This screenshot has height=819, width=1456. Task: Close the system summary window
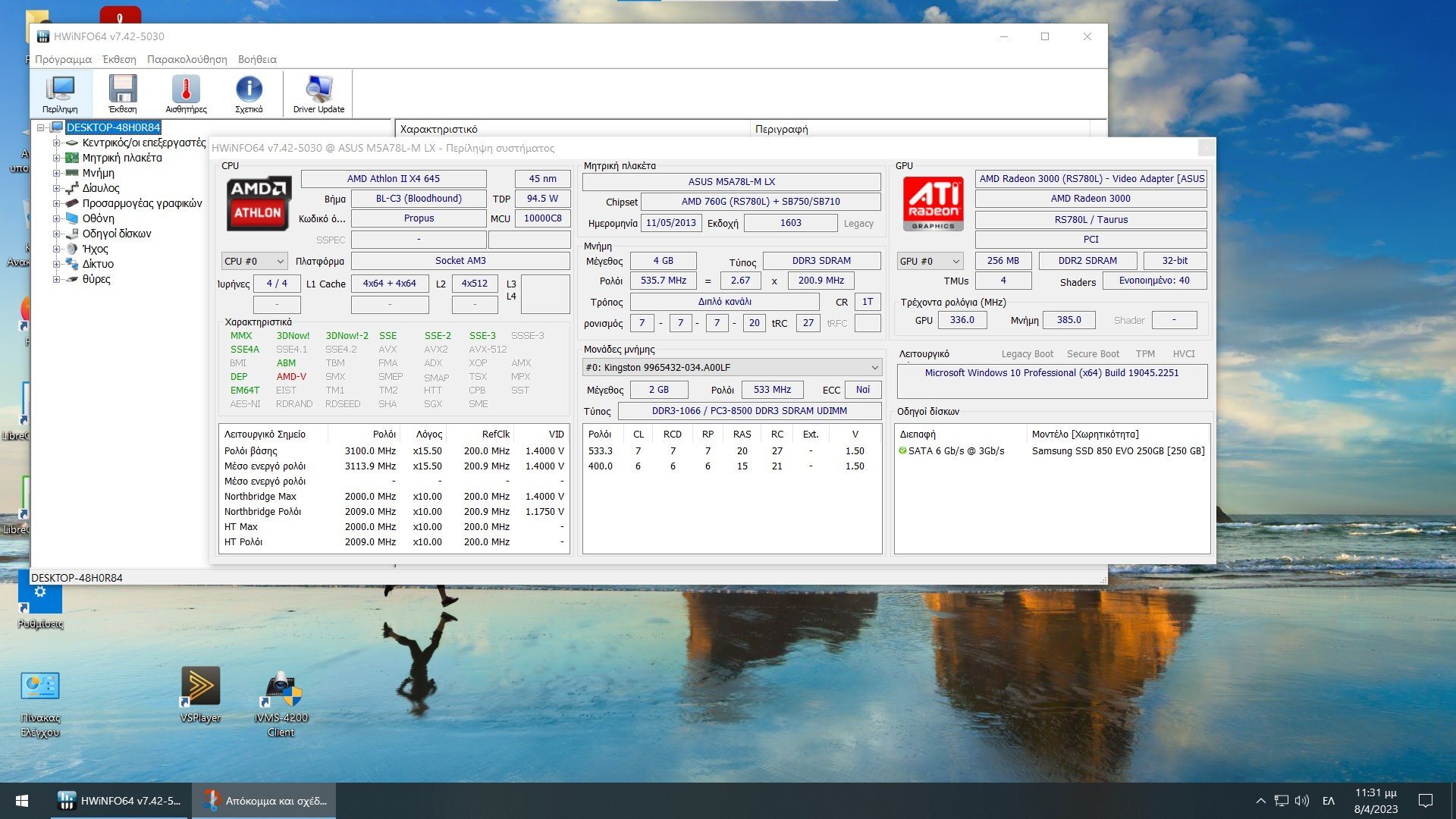1206,147
